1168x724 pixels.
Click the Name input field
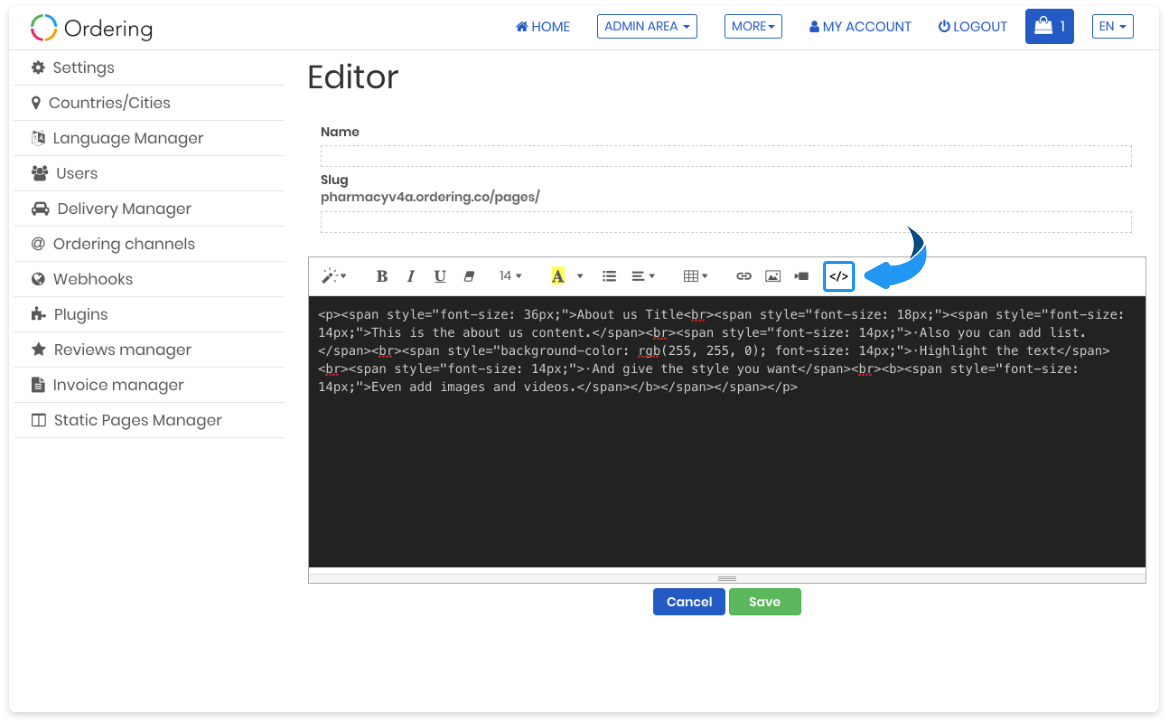(726, 156)
